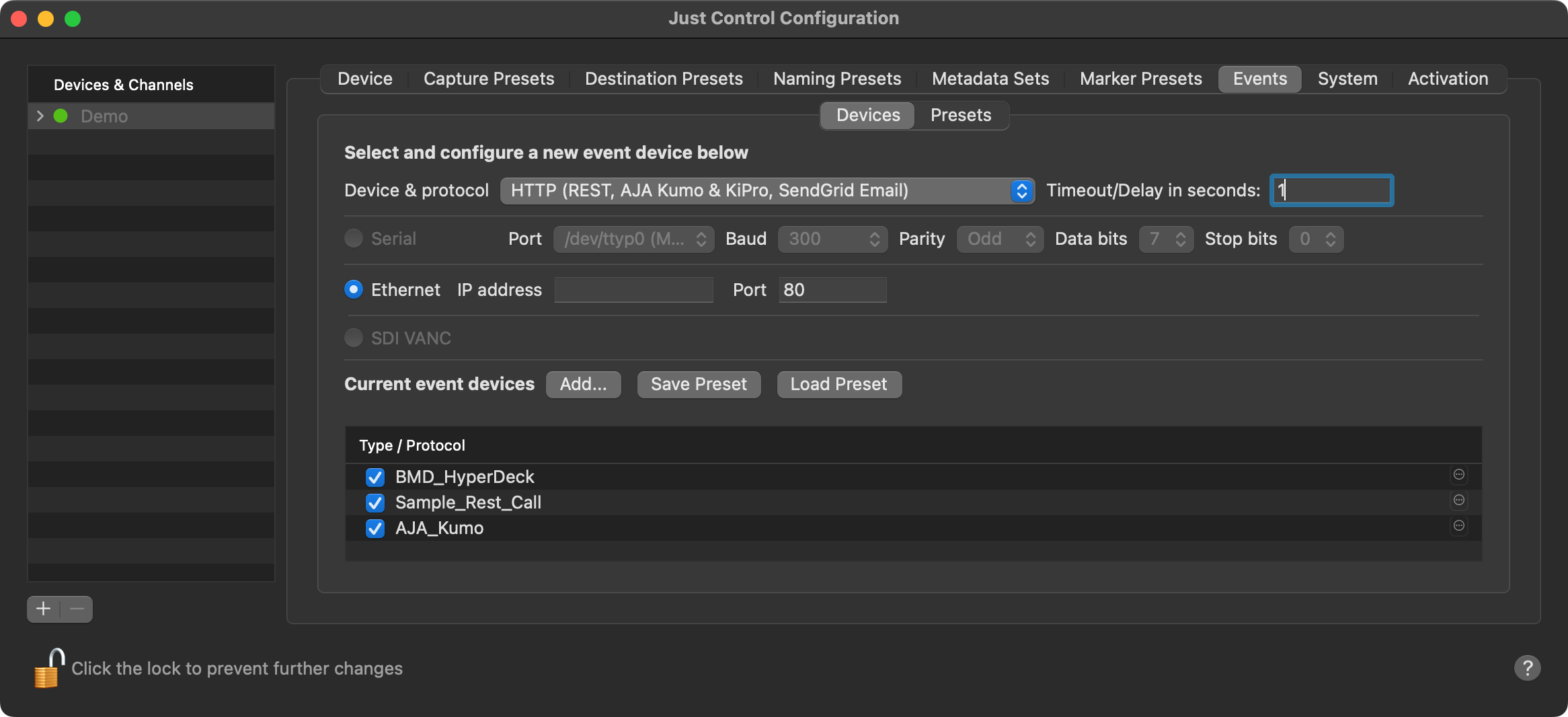Open the Destination Presets tab

[x=664, y=79]
